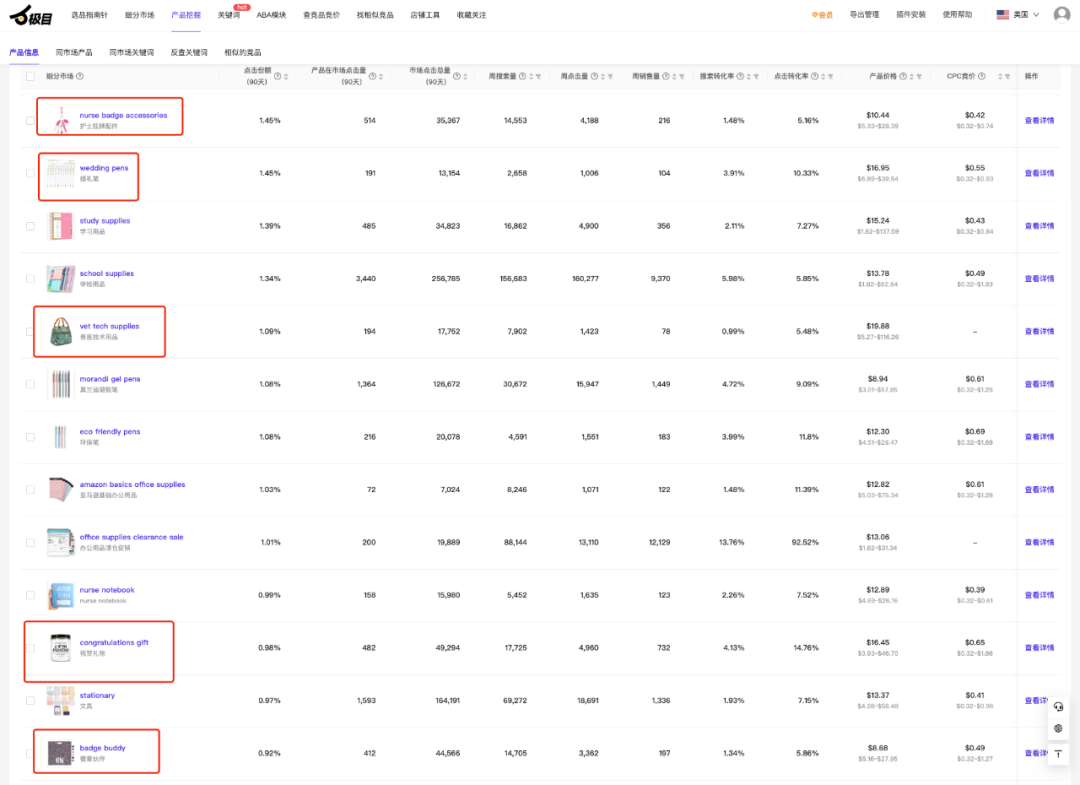This screenshot has height=785, width=1080.
Task: Sort by 周销售量 column arrows
Action: tap(674, 76)
